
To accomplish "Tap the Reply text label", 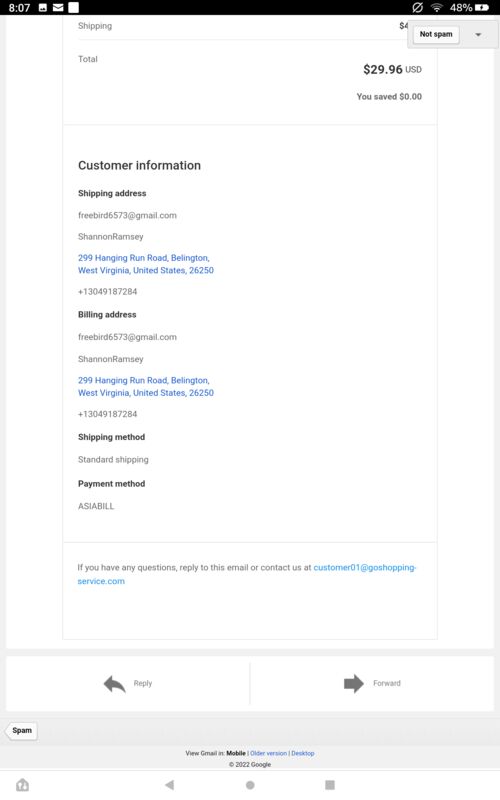I will [143, 683].
